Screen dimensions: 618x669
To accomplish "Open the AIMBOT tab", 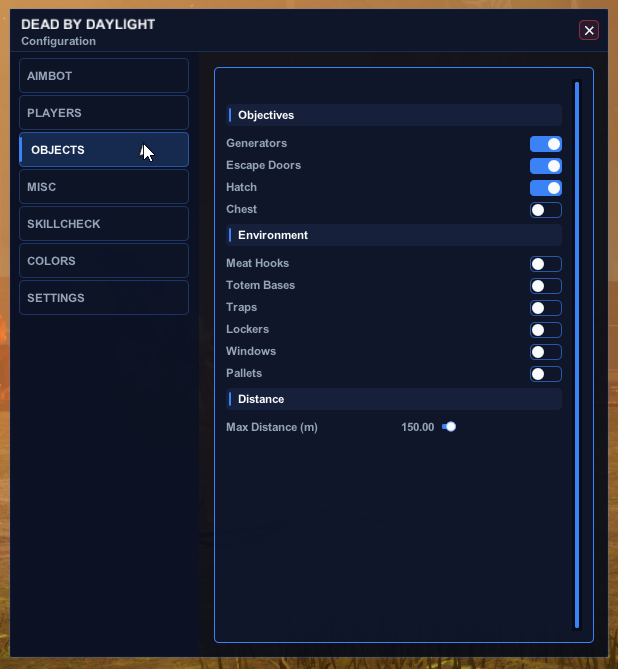I will [104, 76].
